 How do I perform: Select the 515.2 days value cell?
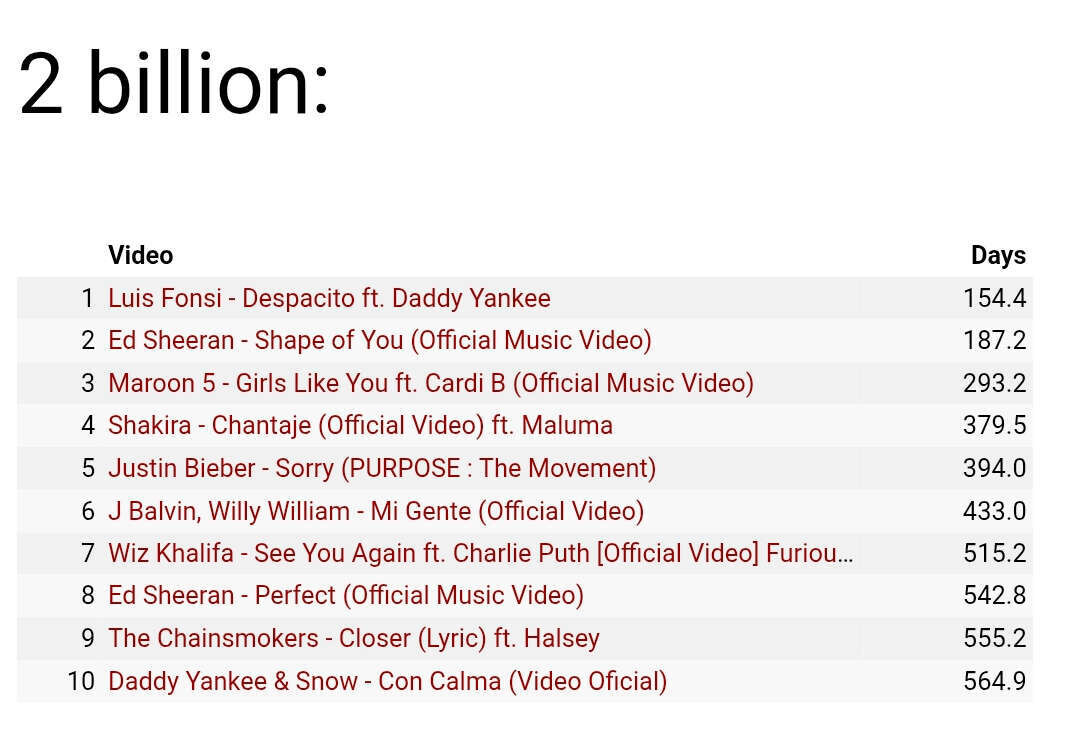tap(994, 553)
